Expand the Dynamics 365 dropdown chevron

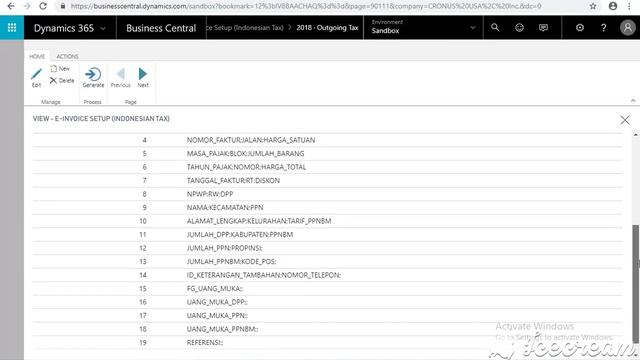103,28
